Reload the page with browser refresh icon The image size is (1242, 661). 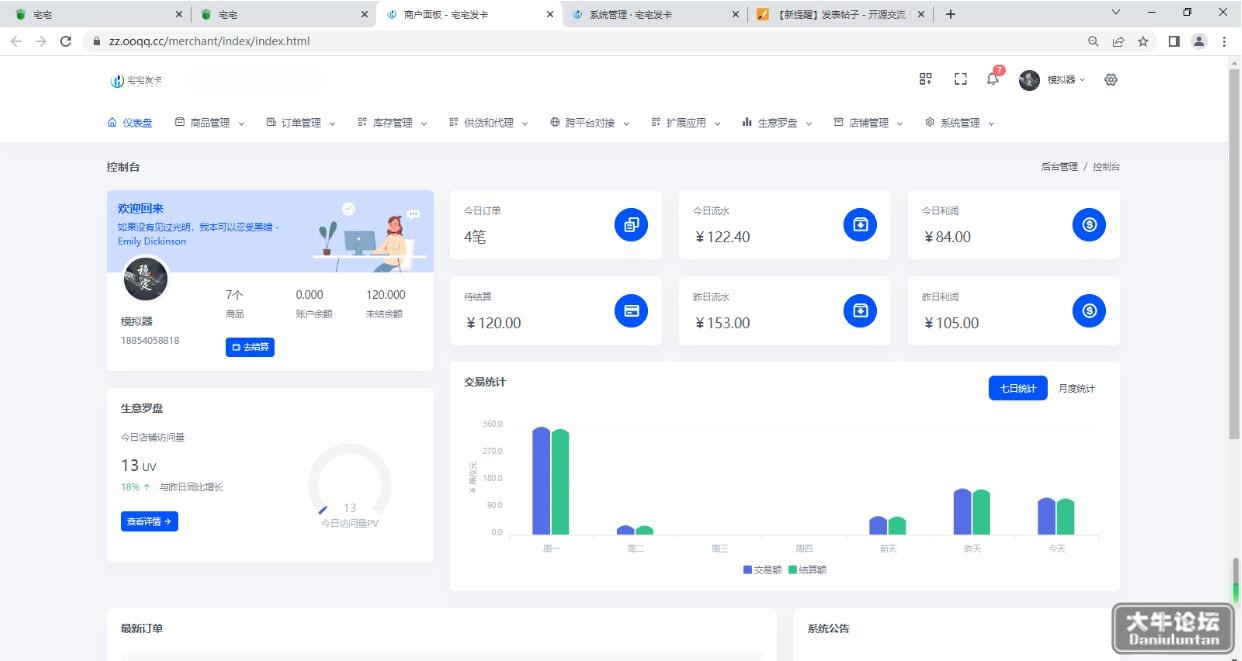click(x=66, y=41)
